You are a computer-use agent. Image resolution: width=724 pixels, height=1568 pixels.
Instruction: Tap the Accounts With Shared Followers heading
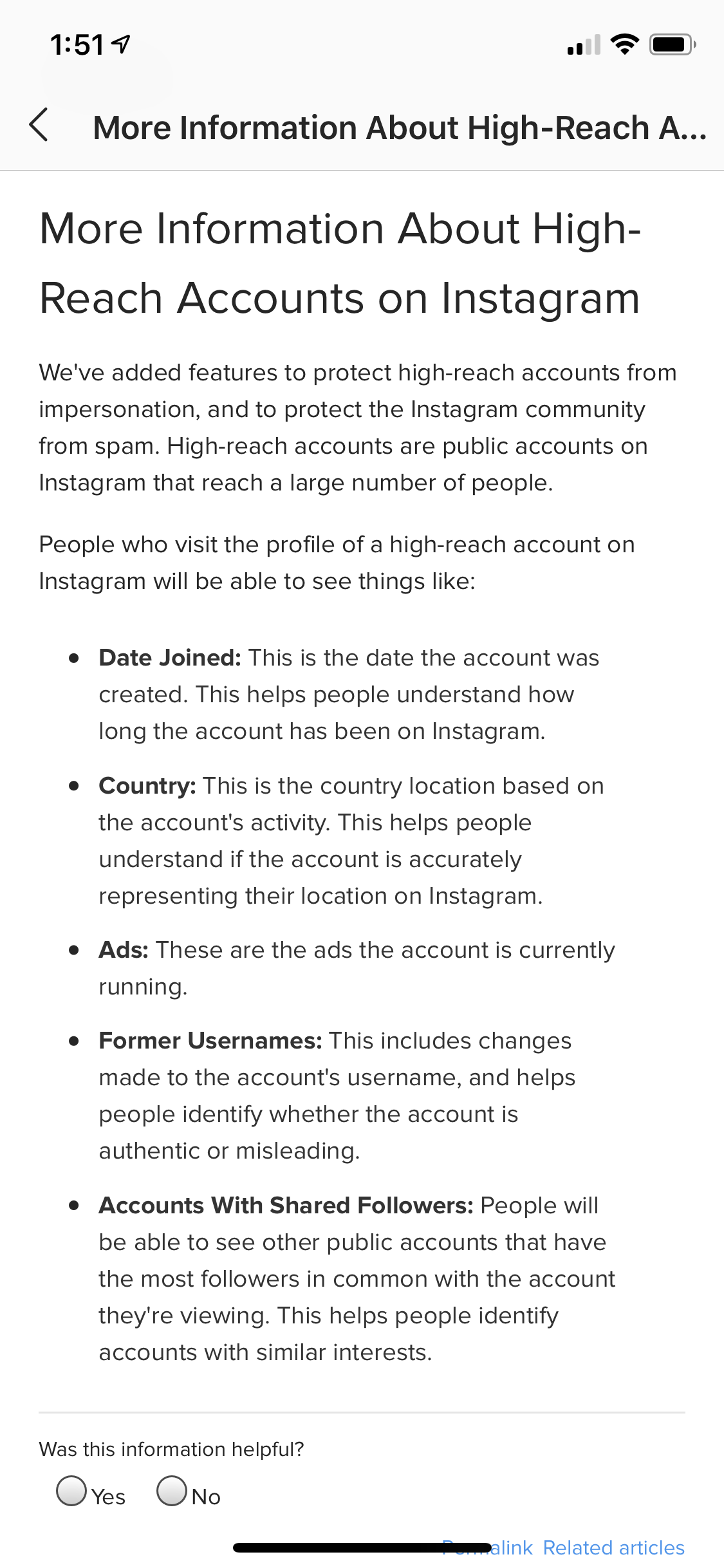pos(286,1205)
